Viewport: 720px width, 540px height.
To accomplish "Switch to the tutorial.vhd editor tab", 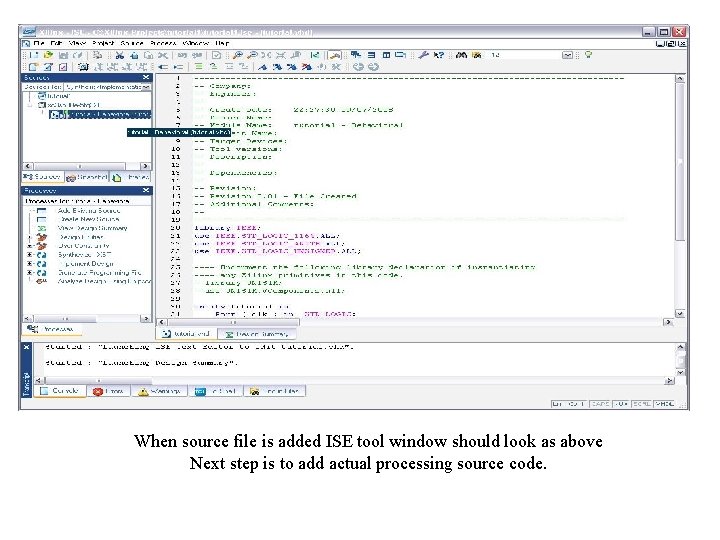I will [186, 334].
